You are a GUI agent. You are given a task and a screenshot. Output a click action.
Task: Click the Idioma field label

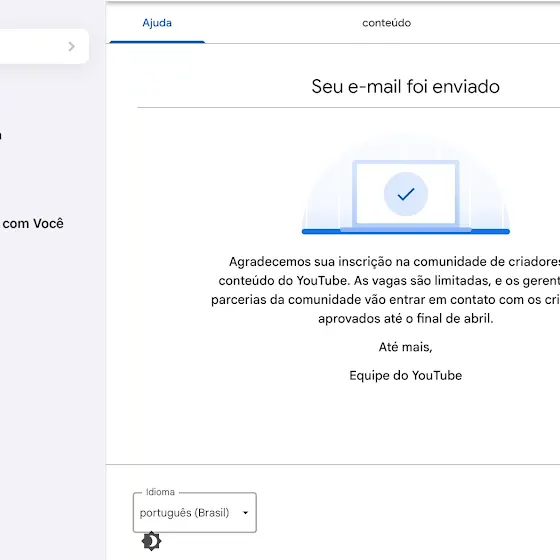160,492
